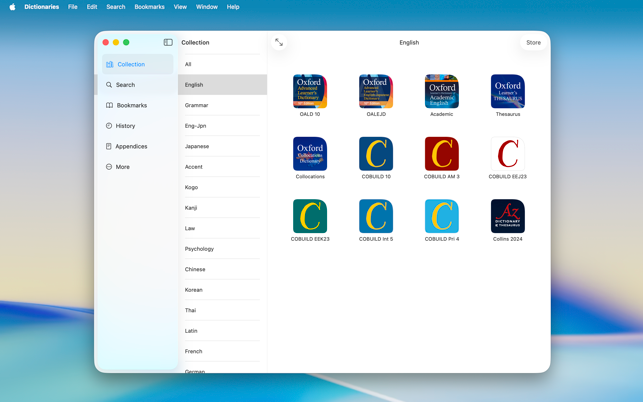
Task: Open the File menu
Action: tap(73, 7)
